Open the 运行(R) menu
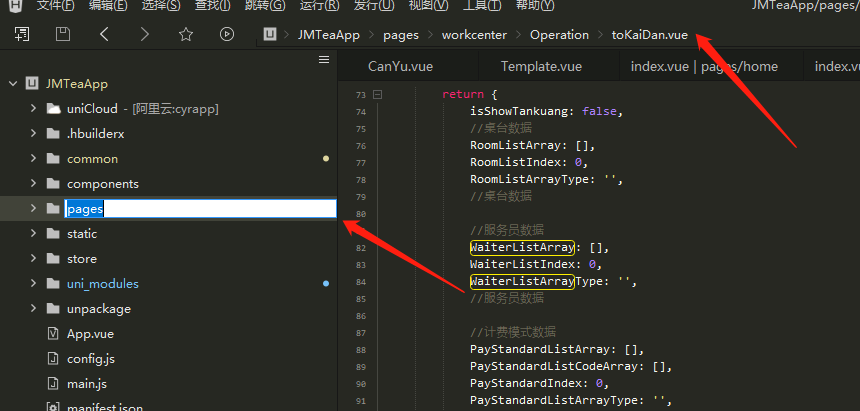Screen dimensions: 860x411 tap(318, 6)
